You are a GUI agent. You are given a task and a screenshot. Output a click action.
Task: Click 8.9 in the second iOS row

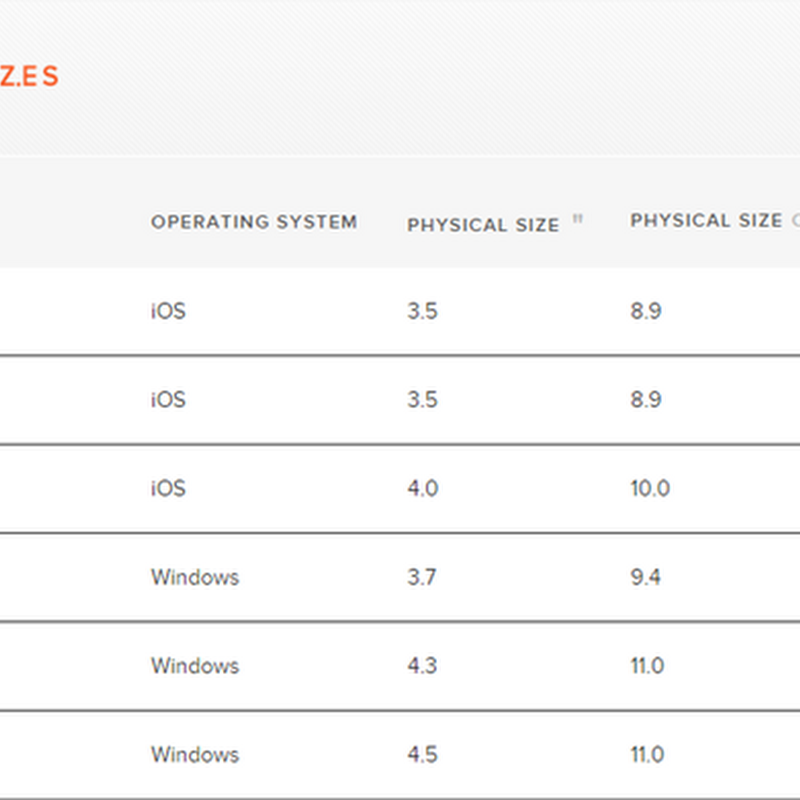pos(645,400)
